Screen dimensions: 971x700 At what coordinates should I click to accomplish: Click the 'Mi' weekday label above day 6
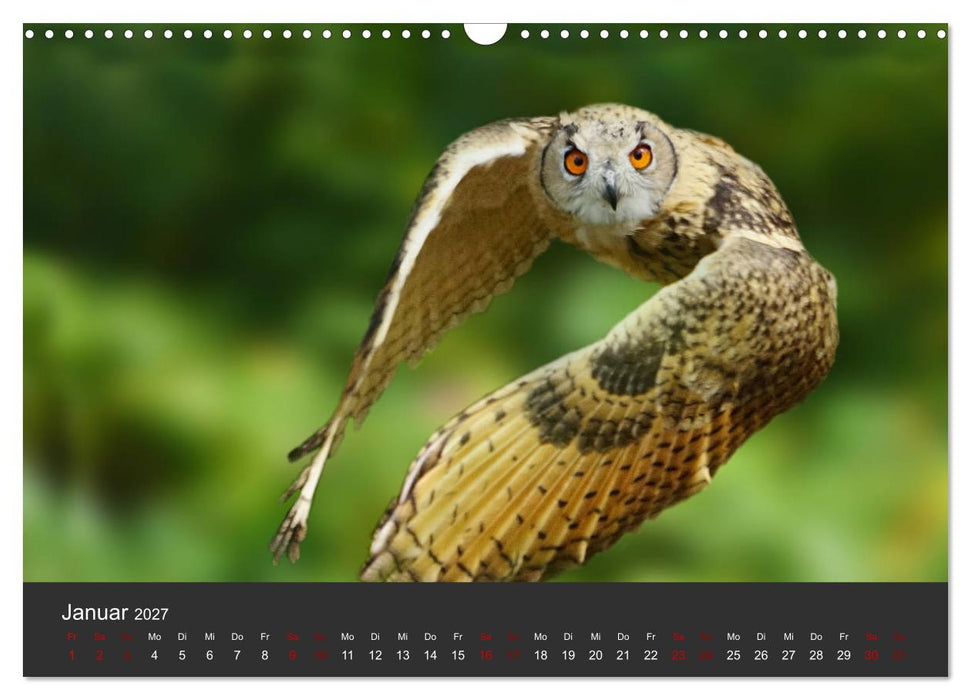point(209,637)
